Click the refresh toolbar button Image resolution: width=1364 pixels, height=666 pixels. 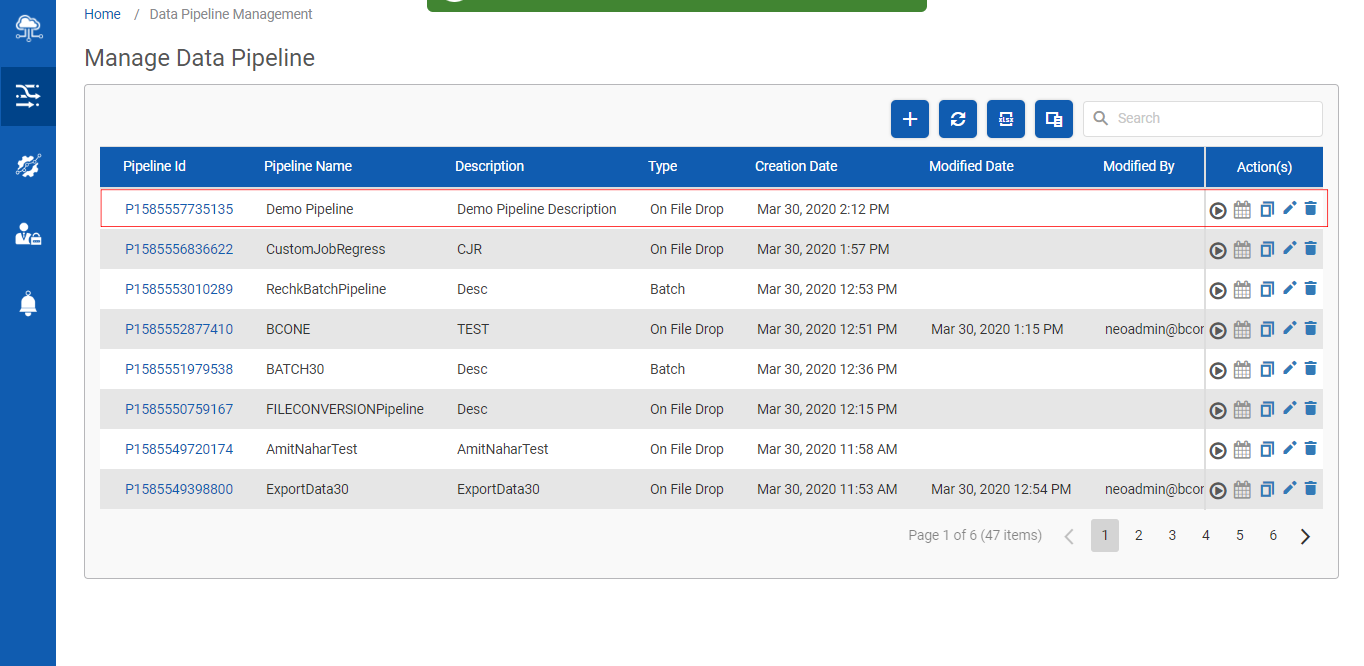958,119
